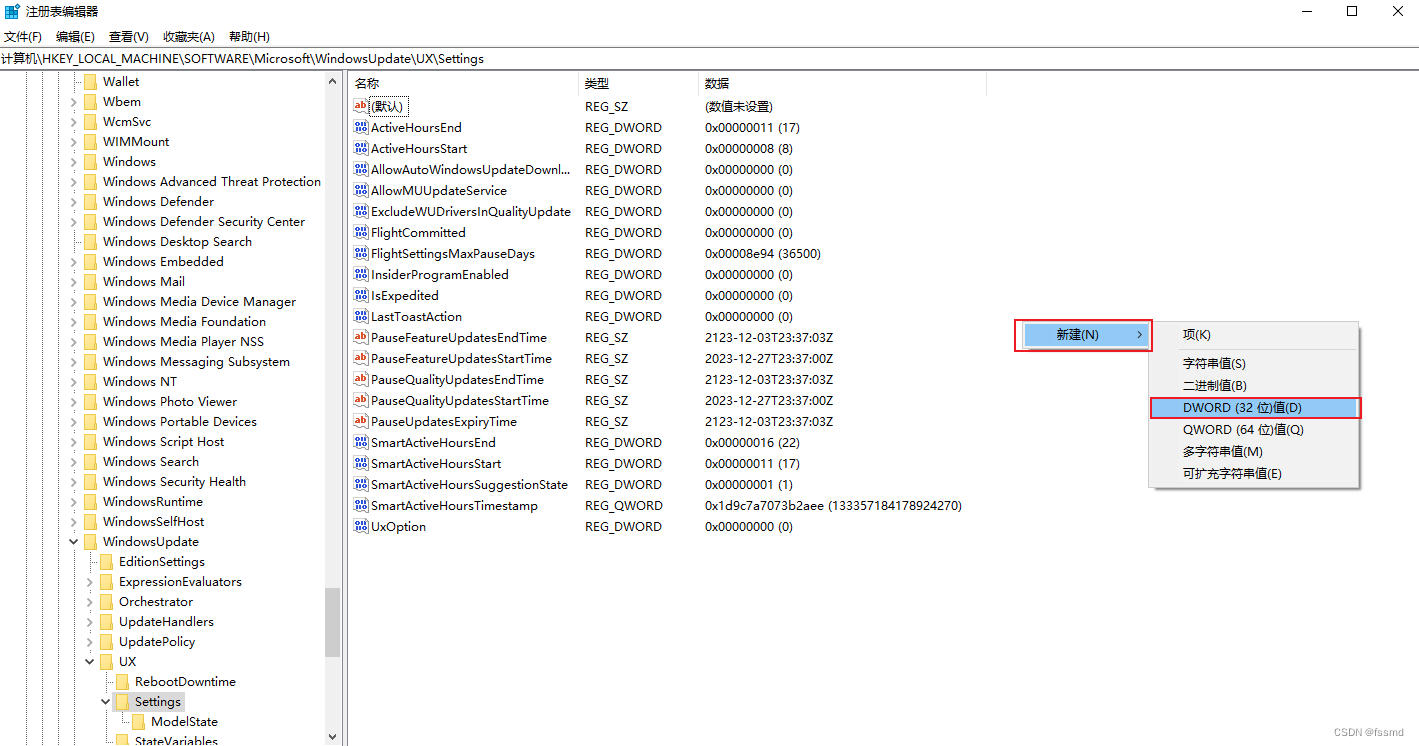Screen dimensions: 1419x746
Task: Select the LastToastAction registry value icon
Action: click(x=360, y=316)
